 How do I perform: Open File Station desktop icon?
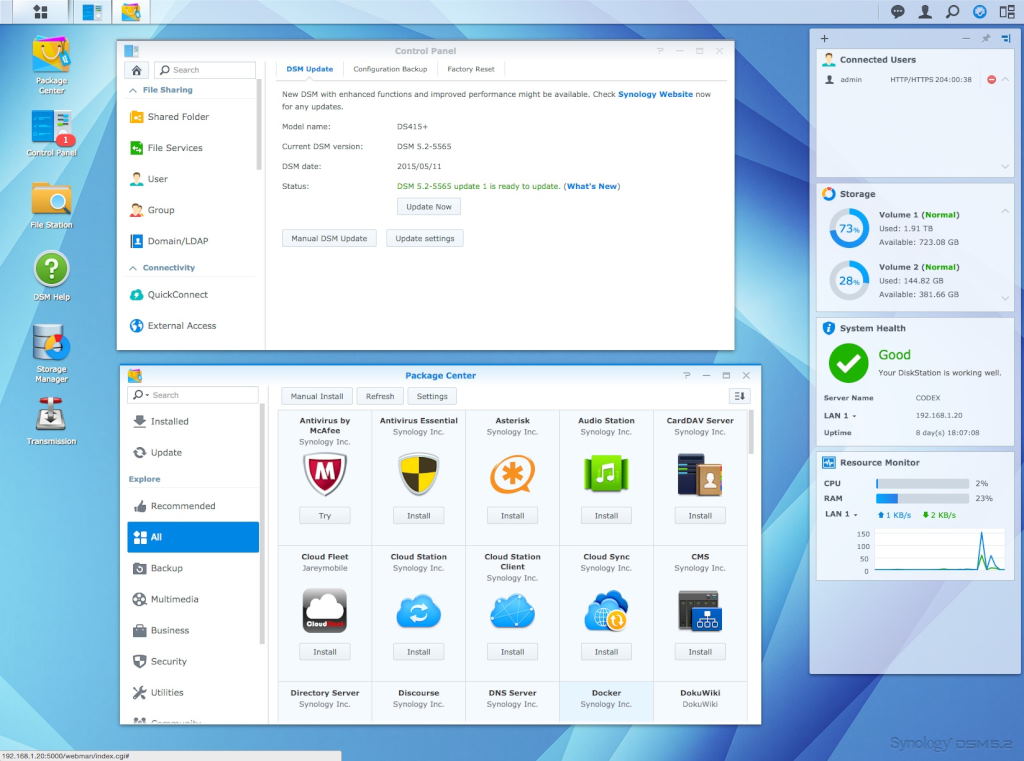click(x=52, y=205)
